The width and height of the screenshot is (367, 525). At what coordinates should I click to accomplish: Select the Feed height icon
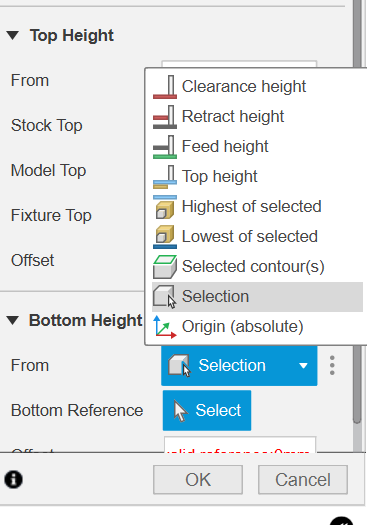tap(165, 147)
